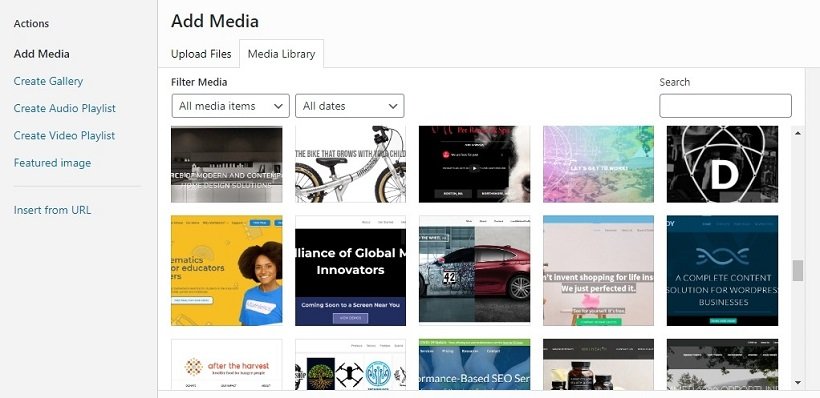Select the children's bike thumbnail

click(x=350, y=164)
